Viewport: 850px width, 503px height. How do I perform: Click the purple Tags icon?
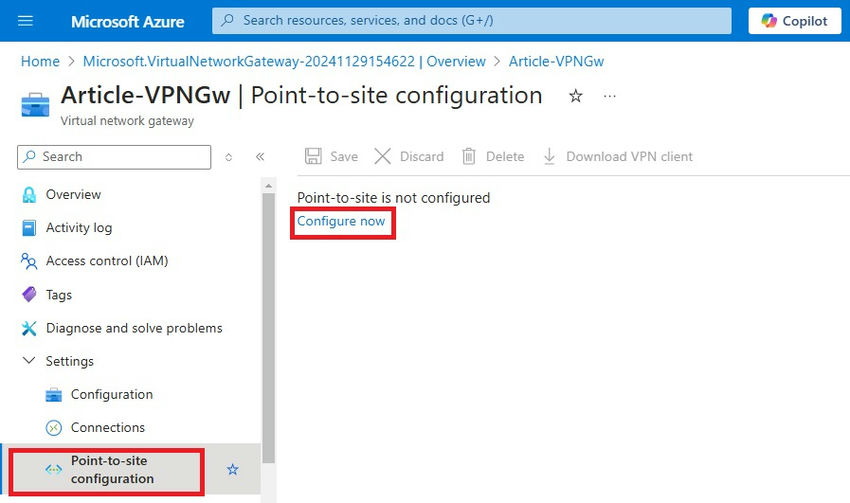pyautogui.click(x=29, y=294)
